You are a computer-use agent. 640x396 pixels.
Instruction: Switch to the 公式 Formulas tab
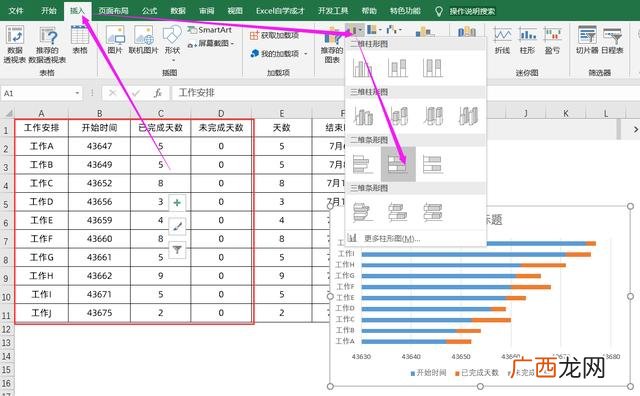pyautogui.click(x=149, y=11)
